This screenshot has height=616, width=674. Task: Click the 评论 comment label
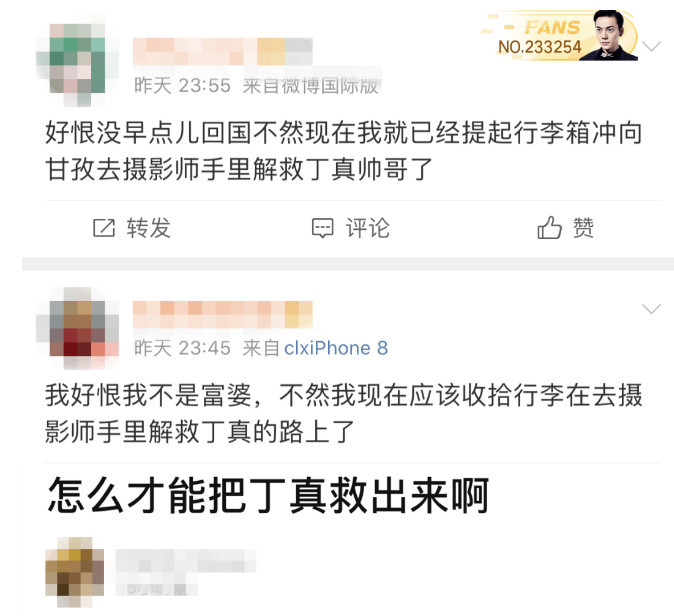pyautogui.click(x=368, y=228)
